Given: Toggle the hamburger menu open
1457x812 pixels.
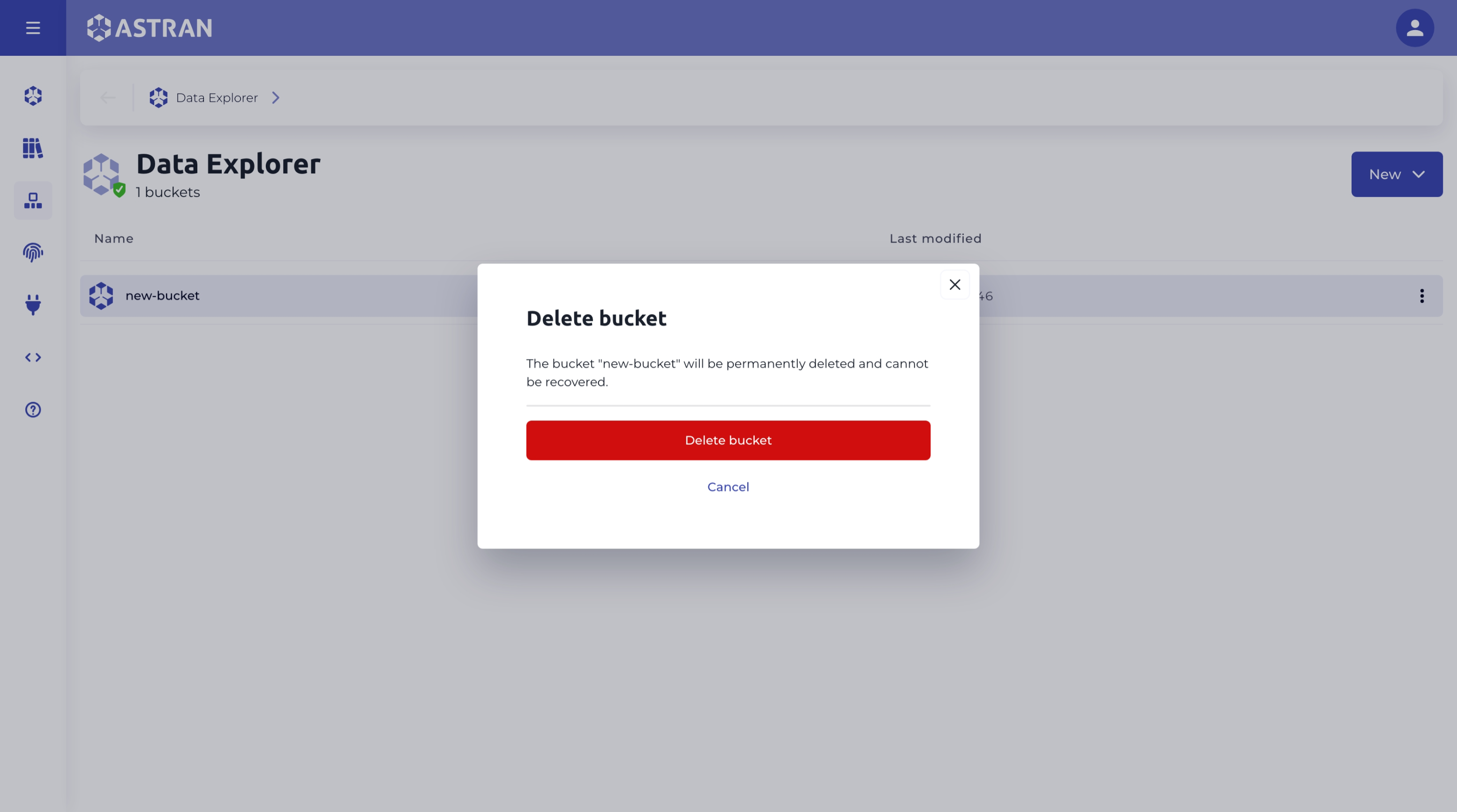Looking at the screenshot, I should pyautogui.click(x=33, y=27).
